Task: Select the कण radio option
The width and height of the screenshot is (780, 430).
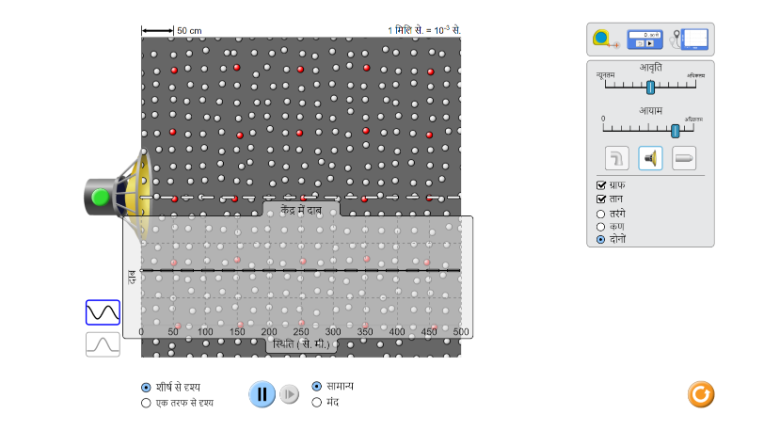Action: coord(601,227)
